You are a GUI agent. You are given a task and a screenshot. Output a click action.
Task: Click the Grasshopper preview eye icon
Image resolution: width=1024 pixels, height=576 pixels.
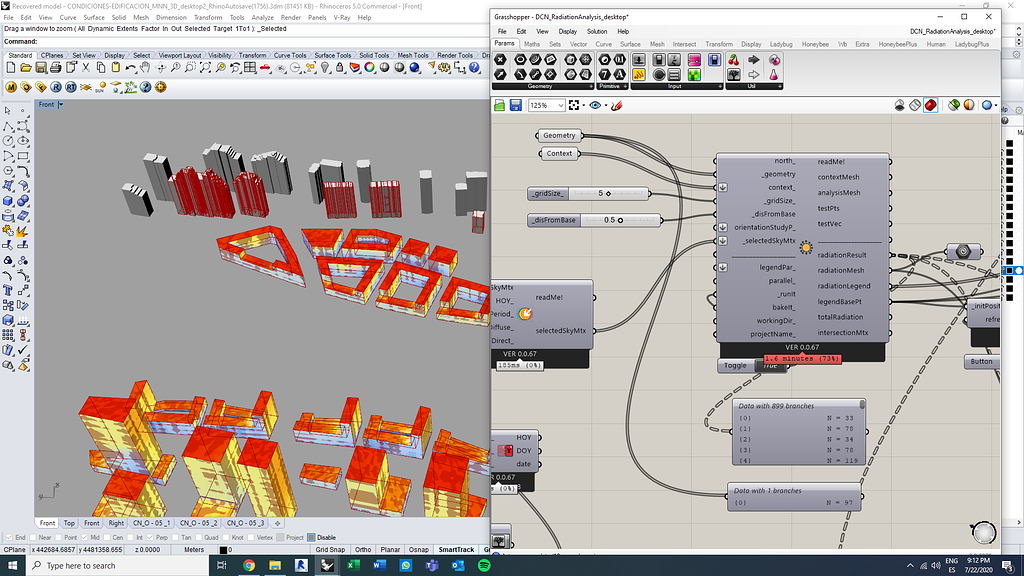point(596,105)
